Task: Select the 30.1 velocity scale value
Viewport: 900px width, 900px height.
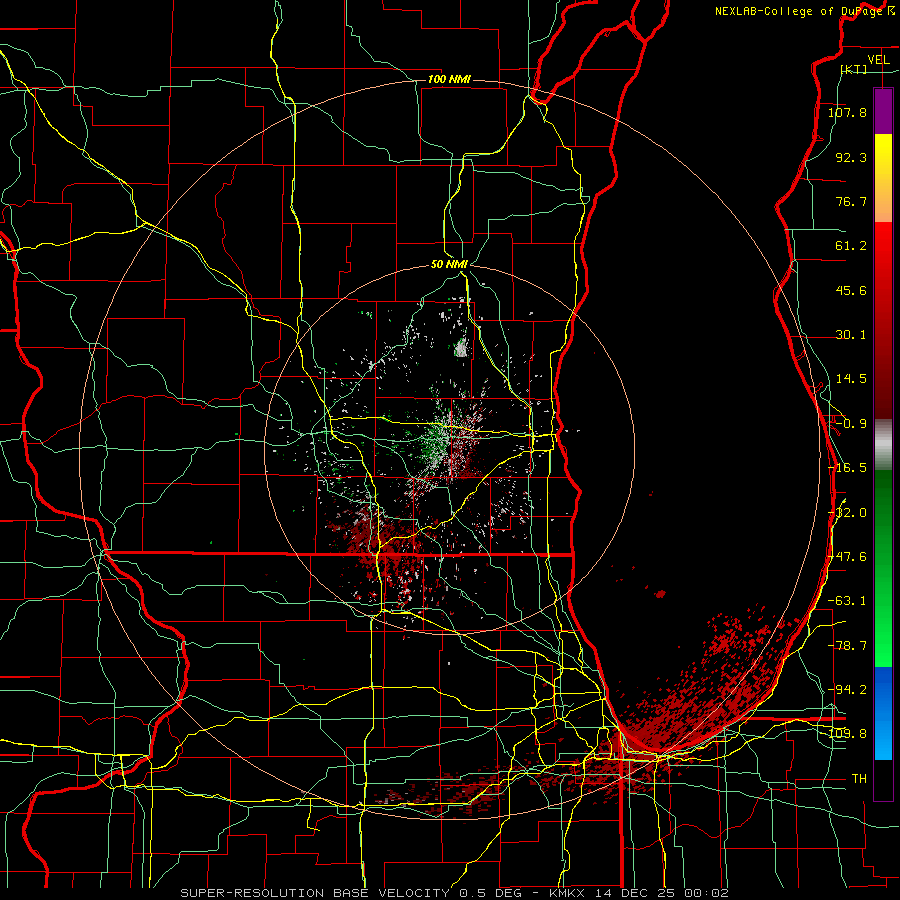Action: tap(851, 335)
